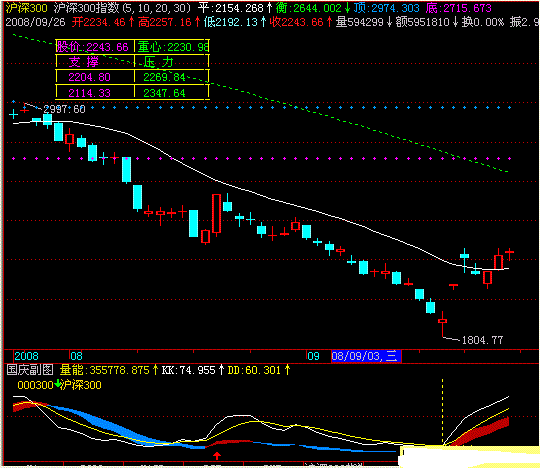
Task: Click the 09 month label on the time axis
Action: (x=313, y=356)
